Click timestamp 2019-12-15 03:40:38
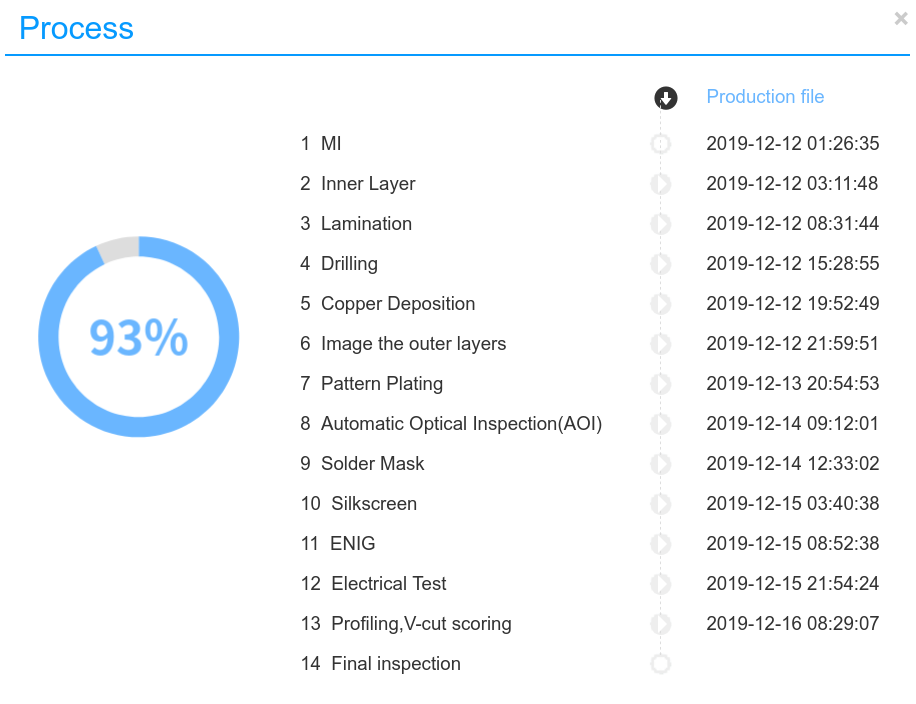 793,504
